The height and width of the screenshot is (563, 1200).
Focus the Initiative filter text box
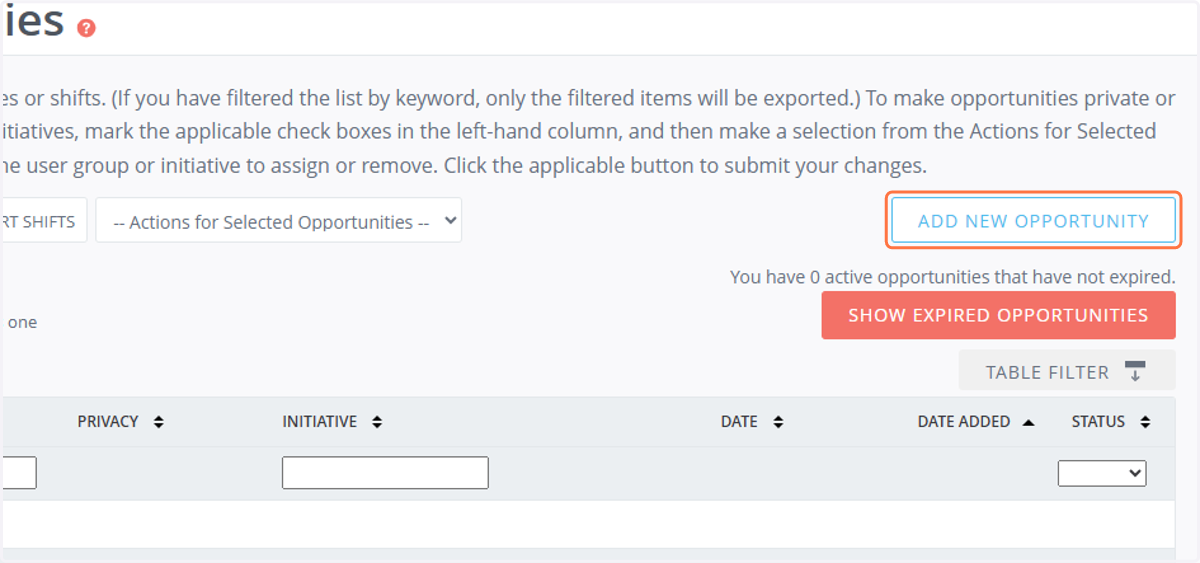tap(385, 473)
